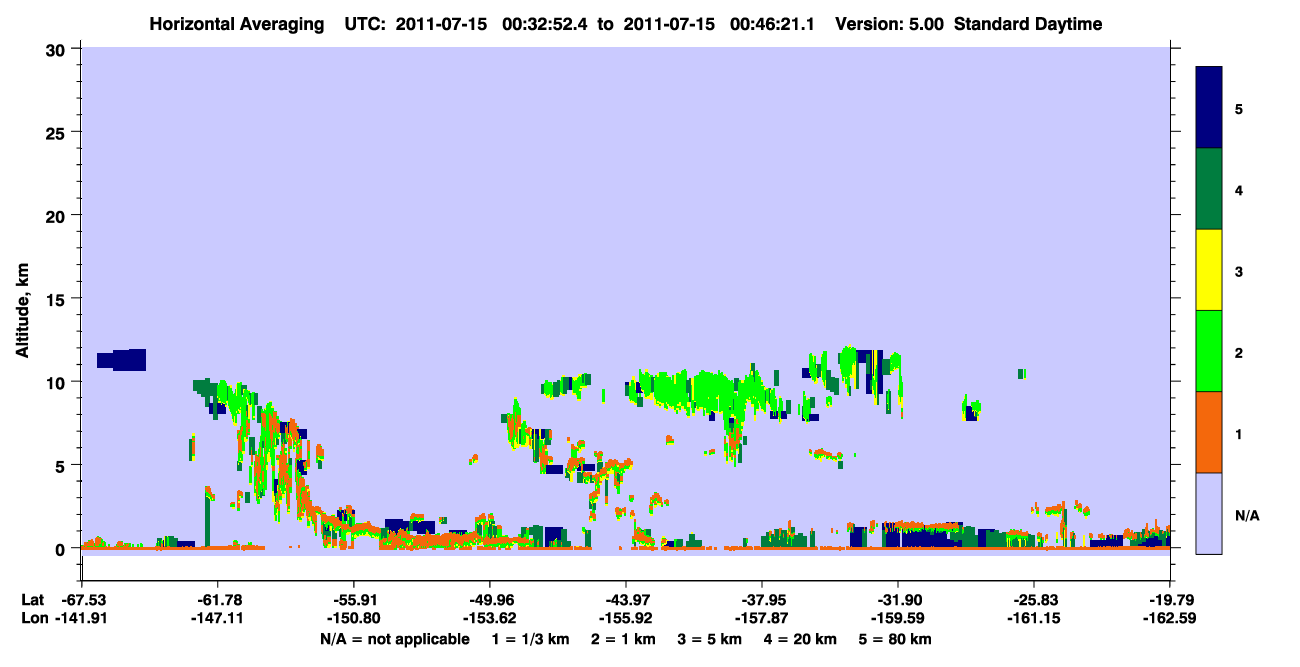Click the colorbar label '5'
The image size is (1300, 667).
1238,109
